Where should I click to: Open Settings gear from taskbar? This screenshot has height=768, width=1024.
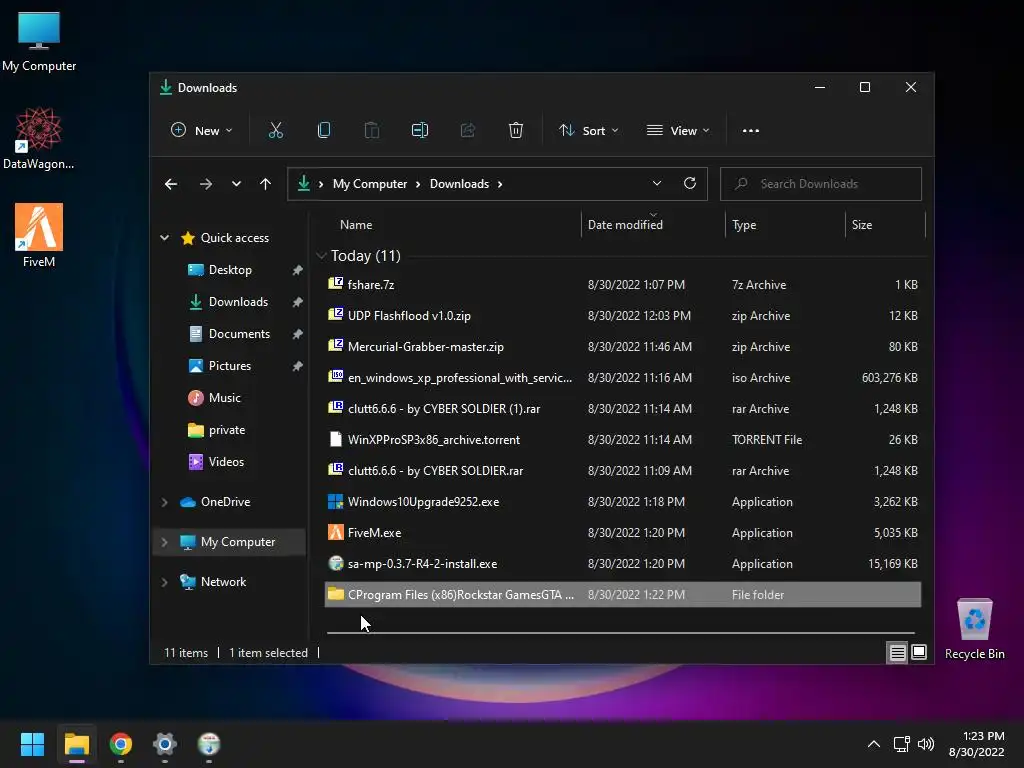(165, 744)
